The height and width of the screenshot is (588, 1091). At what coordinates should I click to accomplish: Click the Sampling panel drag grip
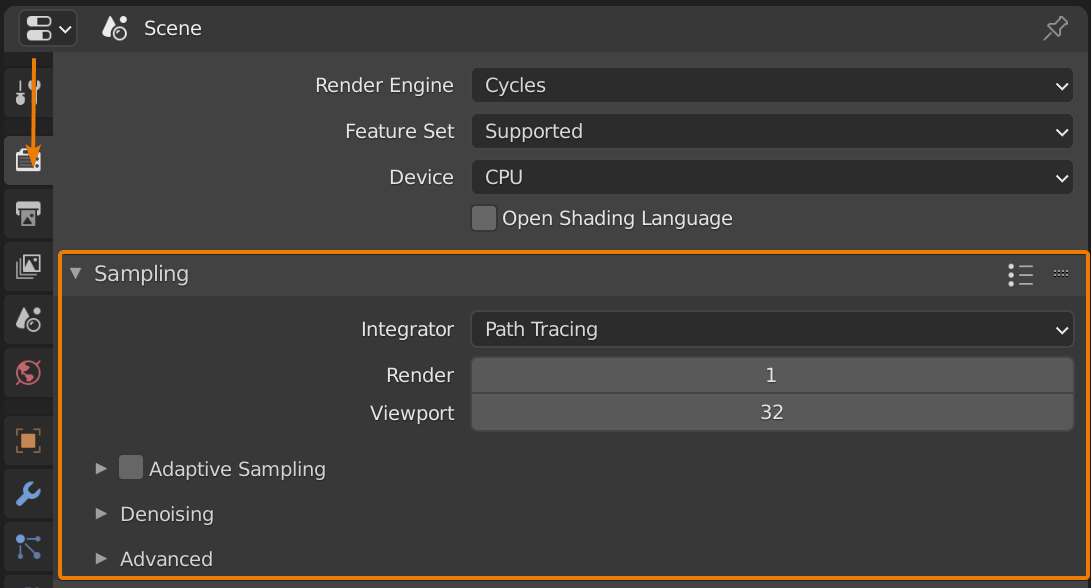[1061, 273]
